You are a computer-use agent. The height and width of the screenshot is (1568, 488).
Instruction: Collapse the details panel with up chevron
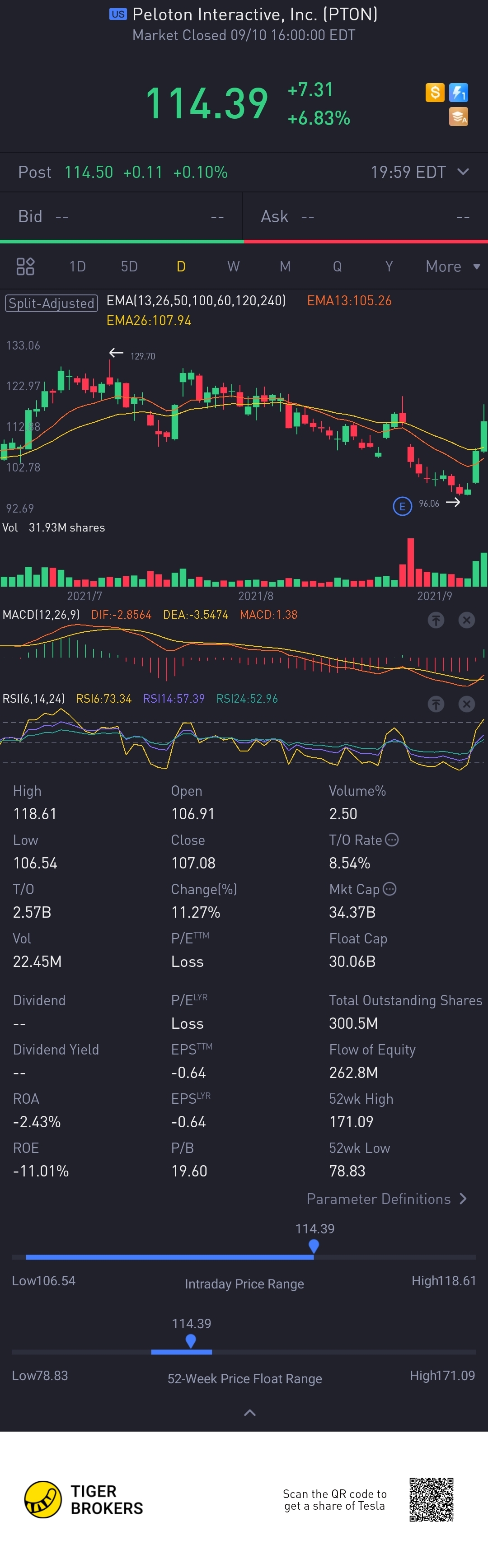tap(250, 1412)
